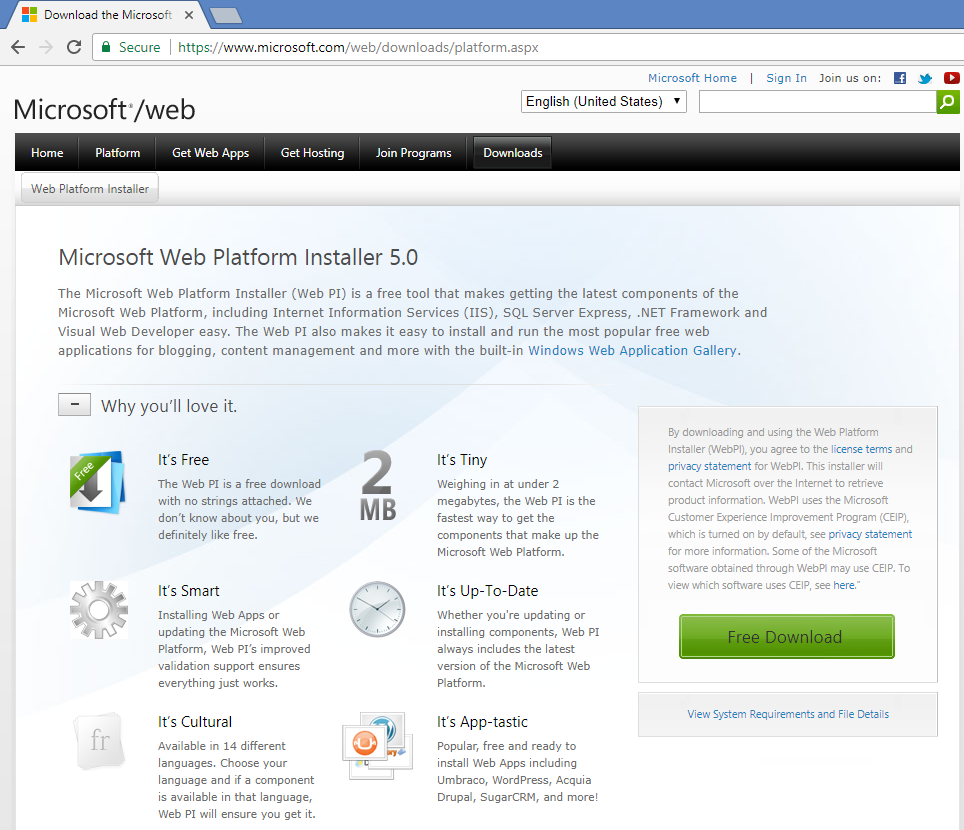Screen dimensions: 964x830
Task: Open the license terms link
Action: (861, 449)
